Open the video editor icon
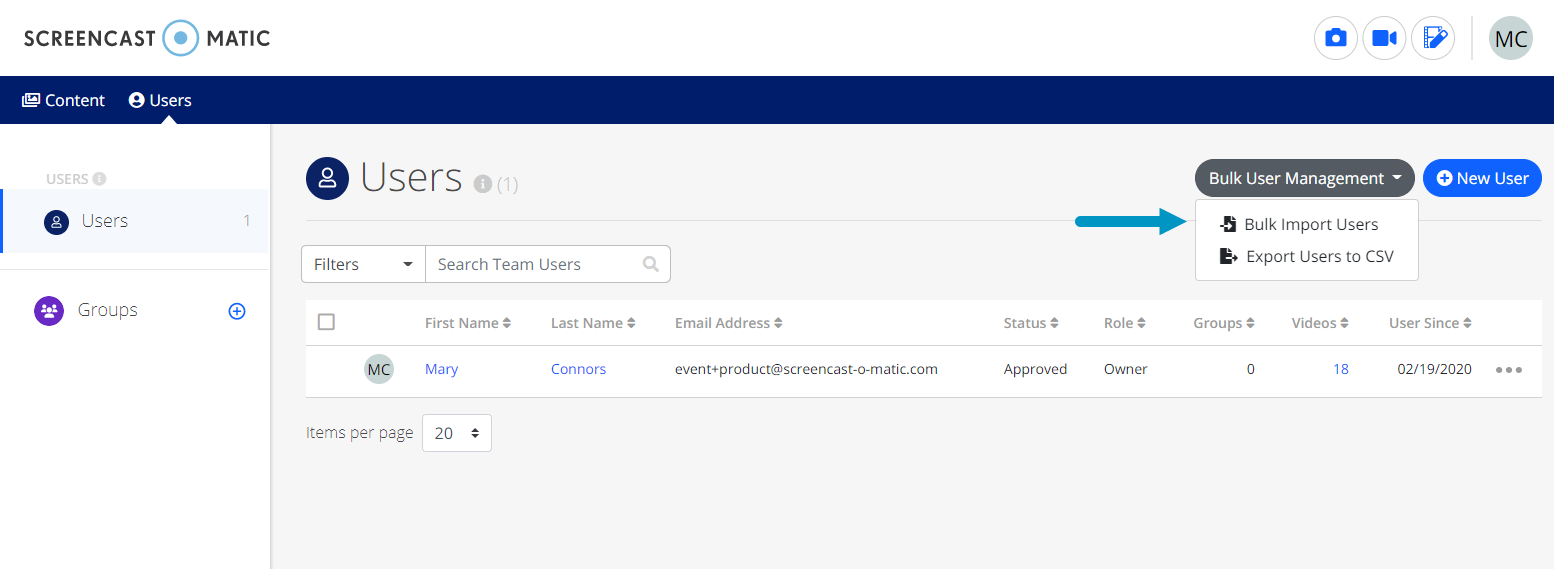1554x569 pixels. point(1433,39)
